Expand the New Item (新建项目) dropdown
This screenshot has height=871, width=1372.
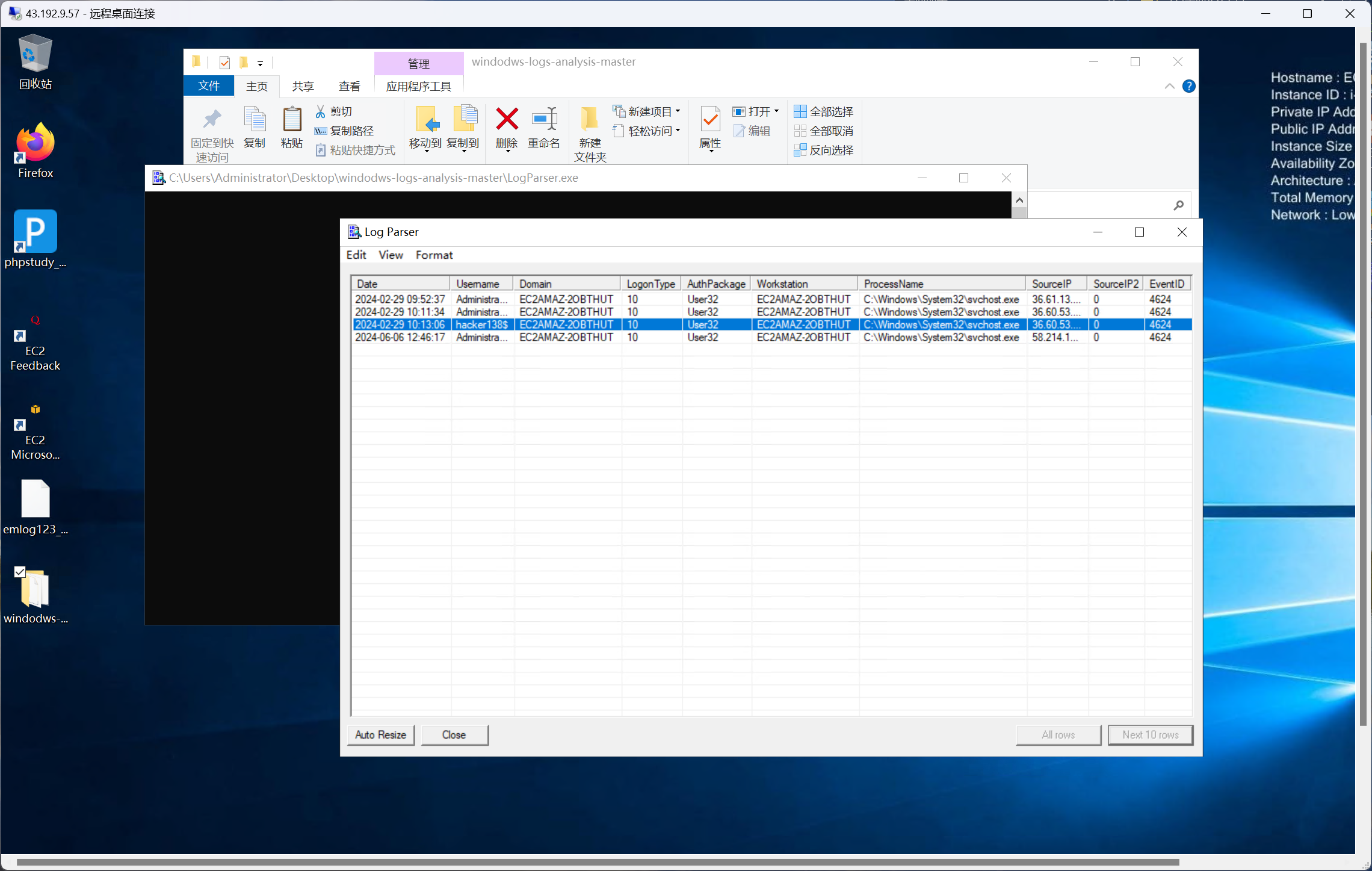(678, 111)
